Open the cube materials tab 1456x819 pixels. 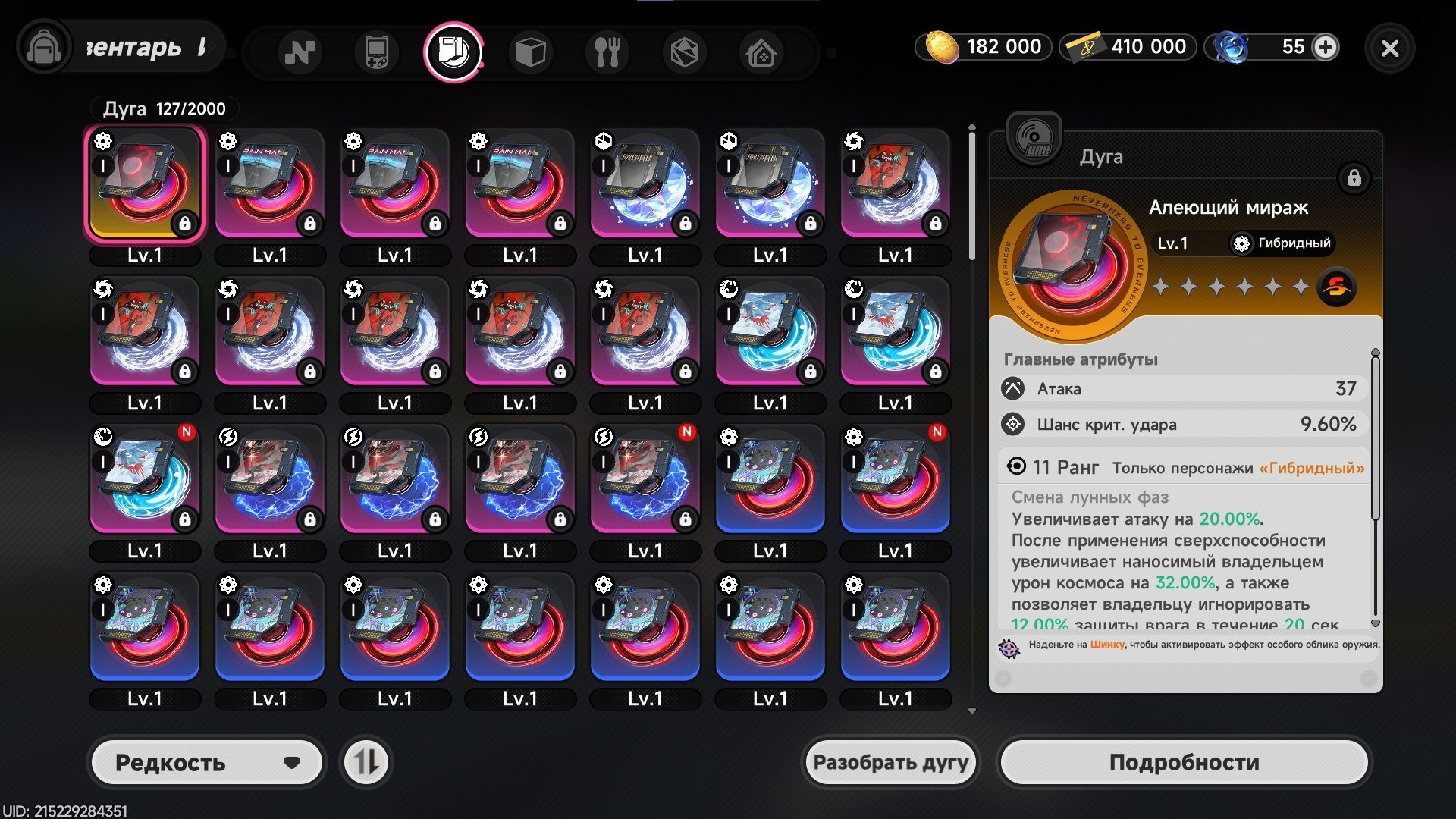530,52
